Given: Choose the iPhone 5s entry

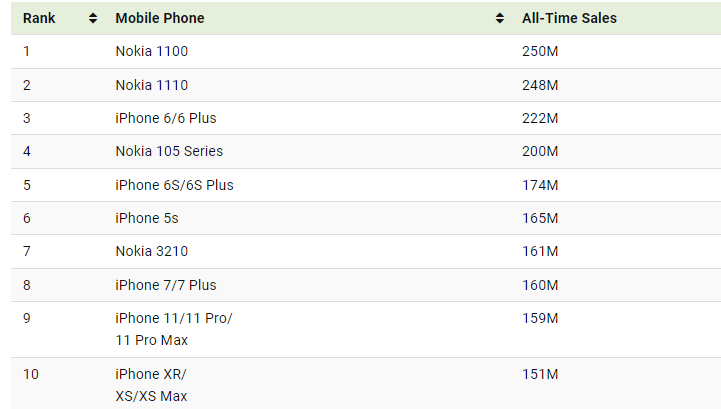Looking at the screenshot, I should tap(147, 218).
